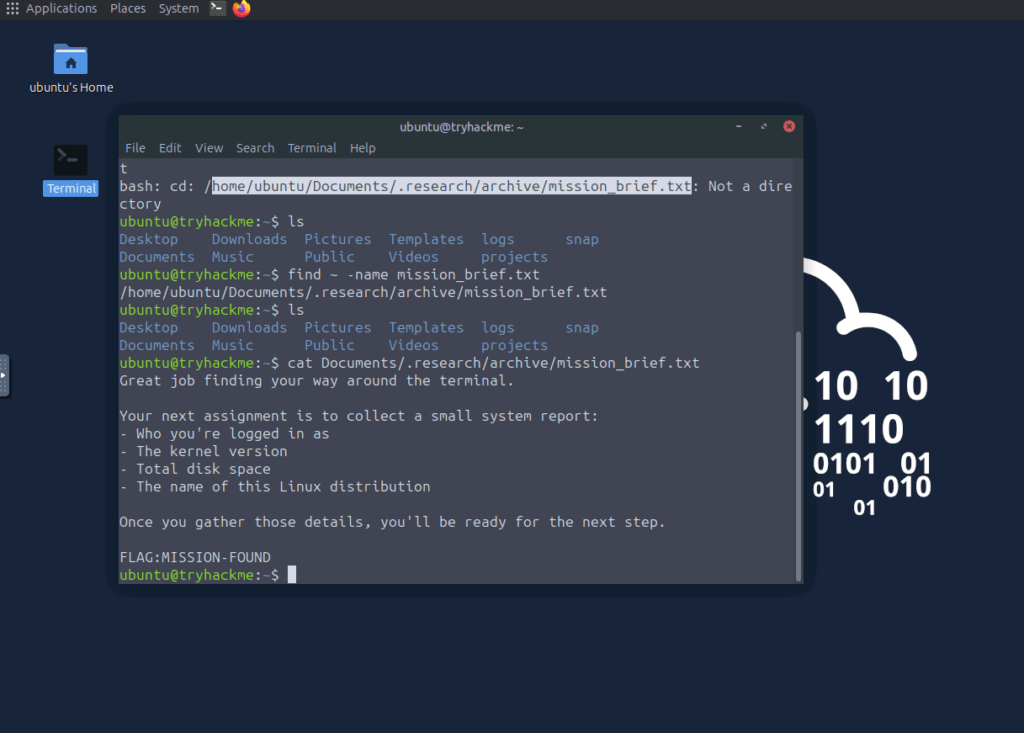This screenshot has width=1024, height=733.
Task: Open the Help menu in terminal
Action: point(363,148)
